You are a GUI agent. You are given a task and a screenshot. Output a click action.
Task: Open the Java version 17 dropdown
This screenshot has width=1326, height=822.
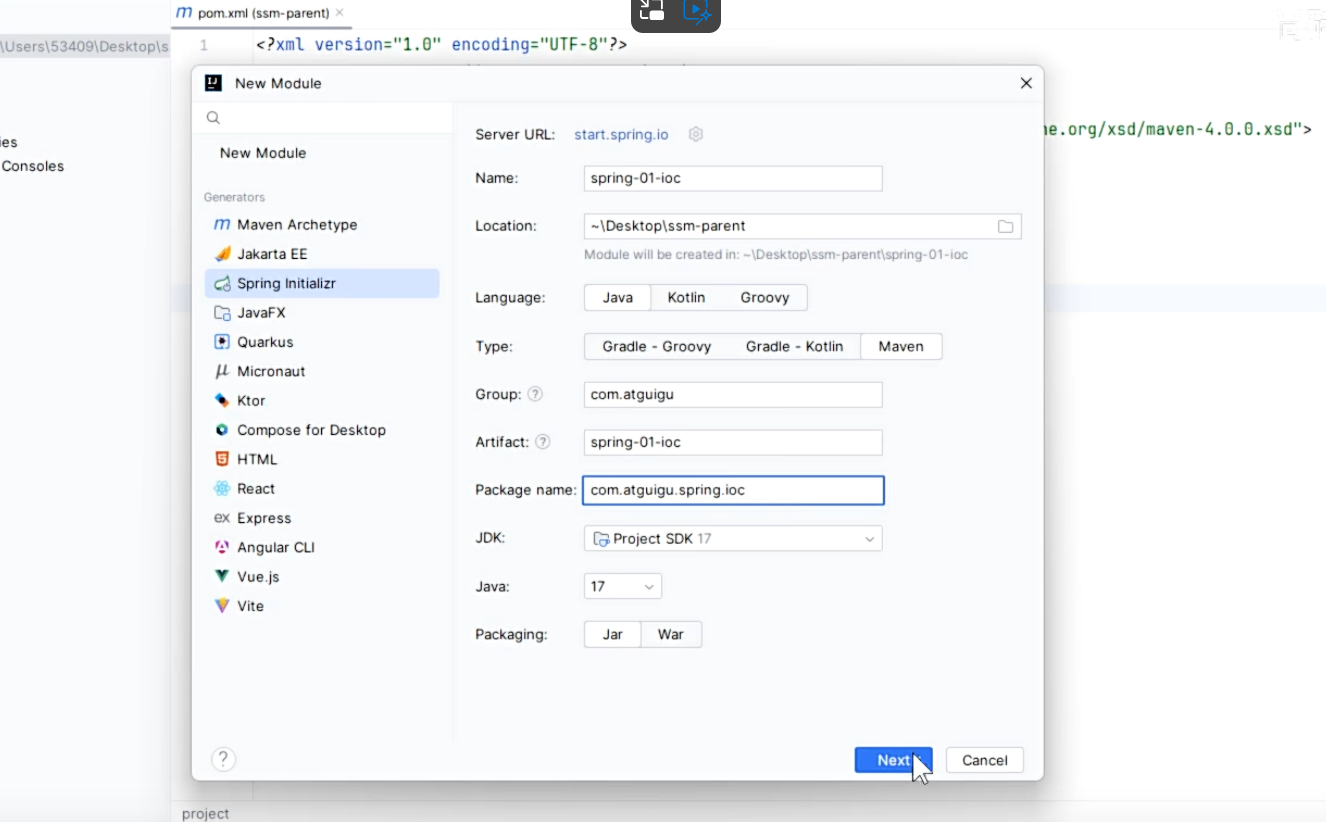pos(623,586)
